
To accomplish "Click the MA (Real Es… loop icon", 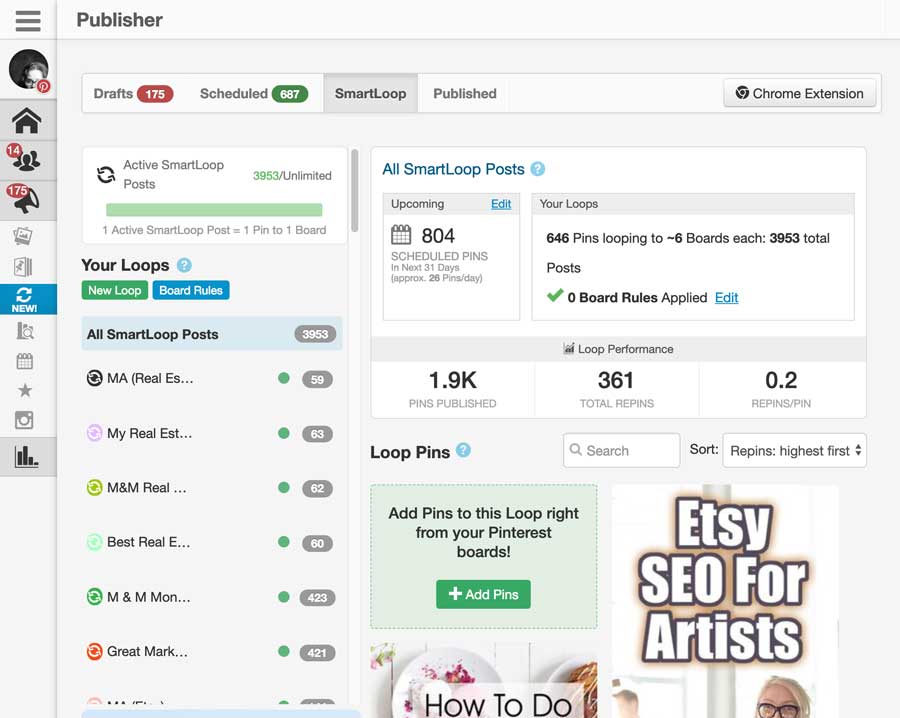I will coord(94,378).
